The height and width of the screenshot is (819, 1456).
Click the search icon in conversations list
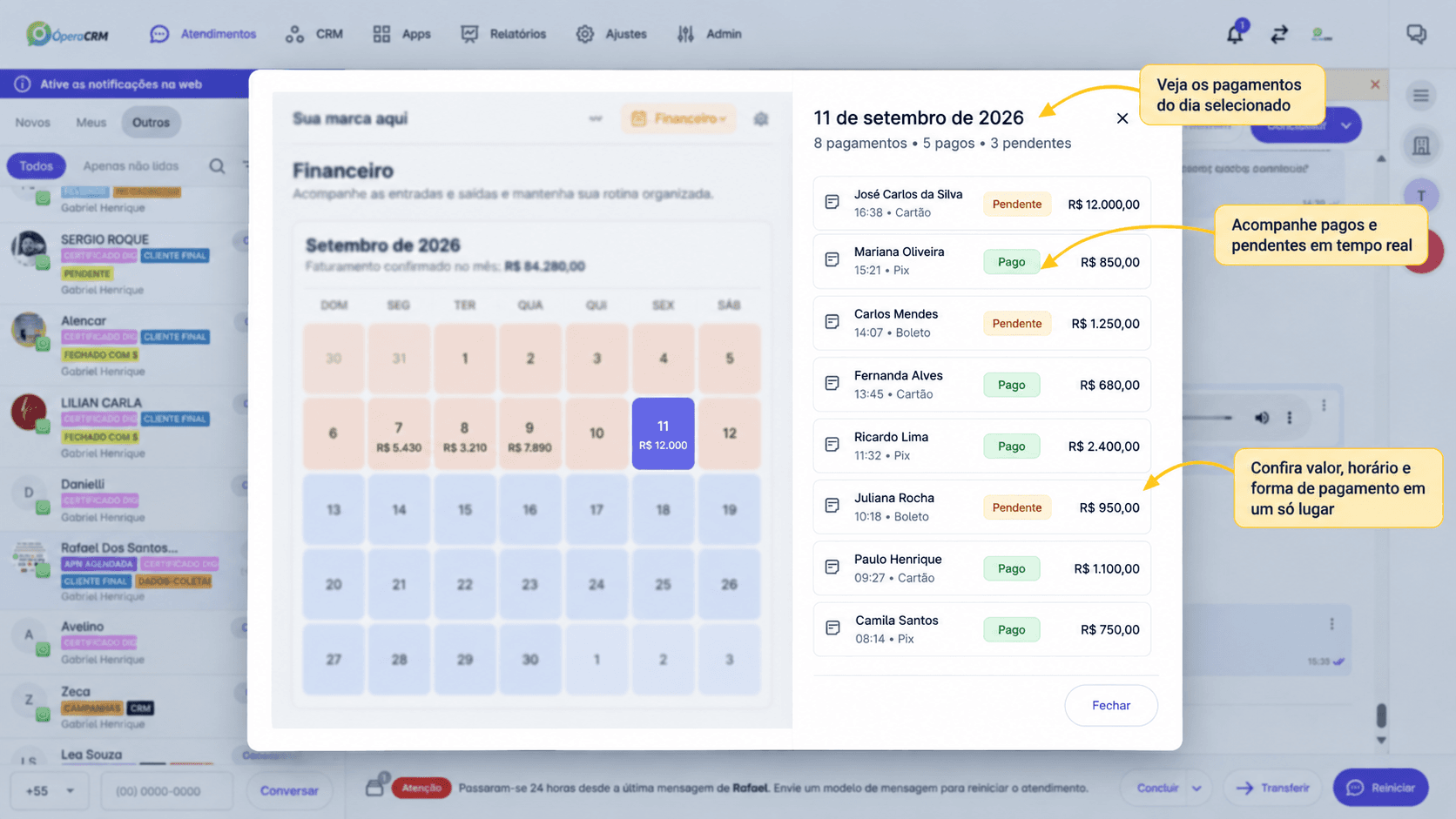point(217,166)
